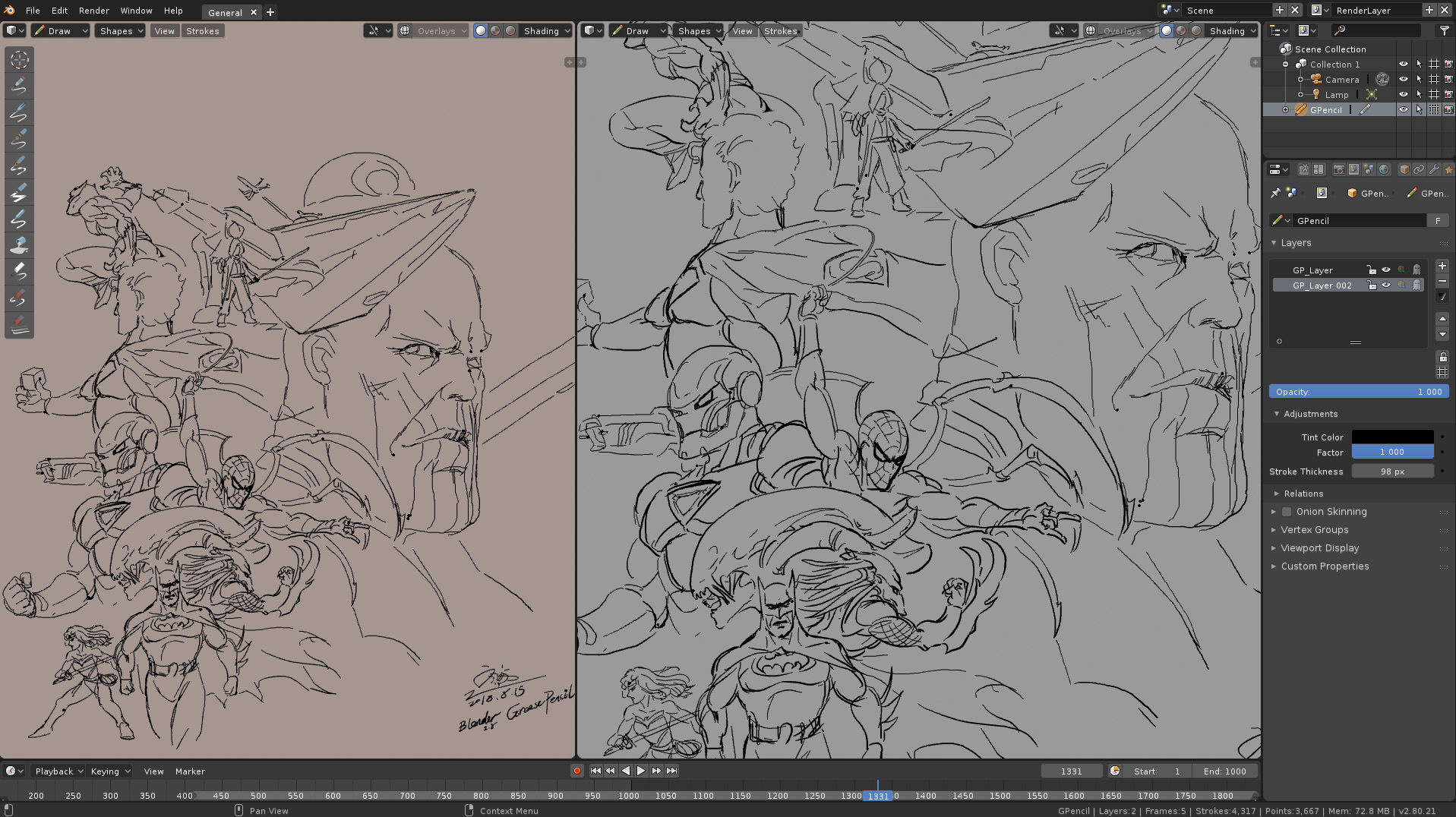Open the Edit menu

(59, 11)
